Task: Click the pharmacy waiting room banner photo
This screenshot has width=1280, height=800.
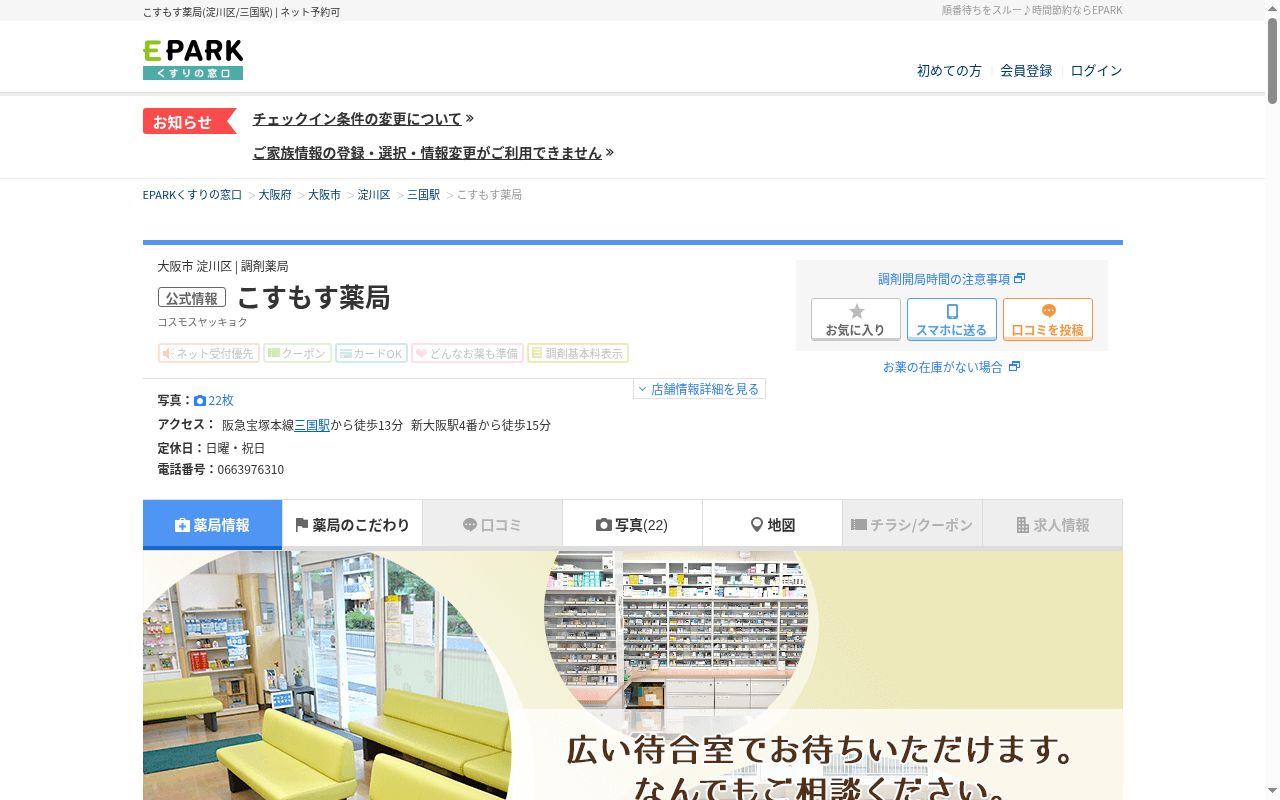Action: (633, 675)
